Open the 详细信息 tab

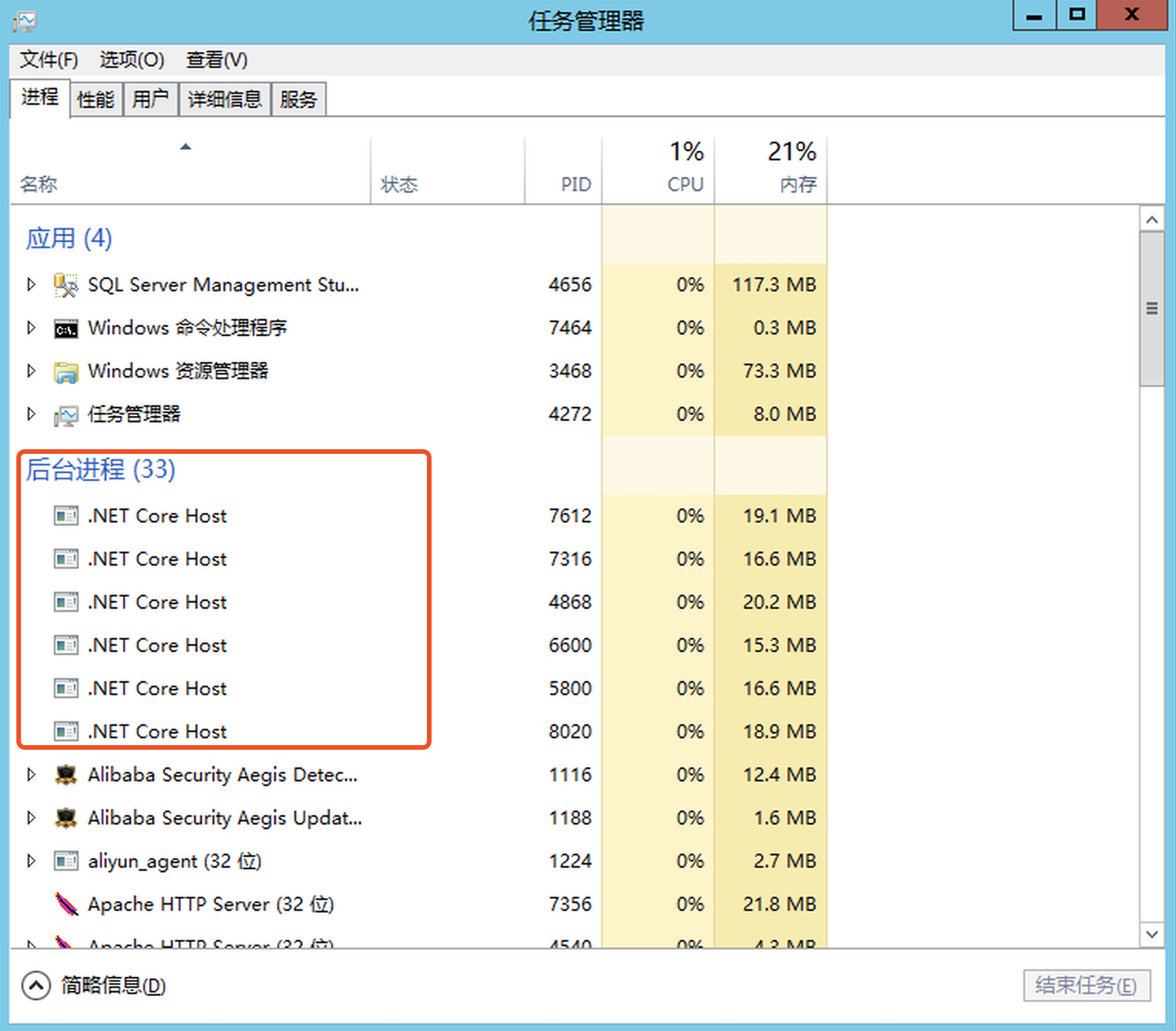224,99
